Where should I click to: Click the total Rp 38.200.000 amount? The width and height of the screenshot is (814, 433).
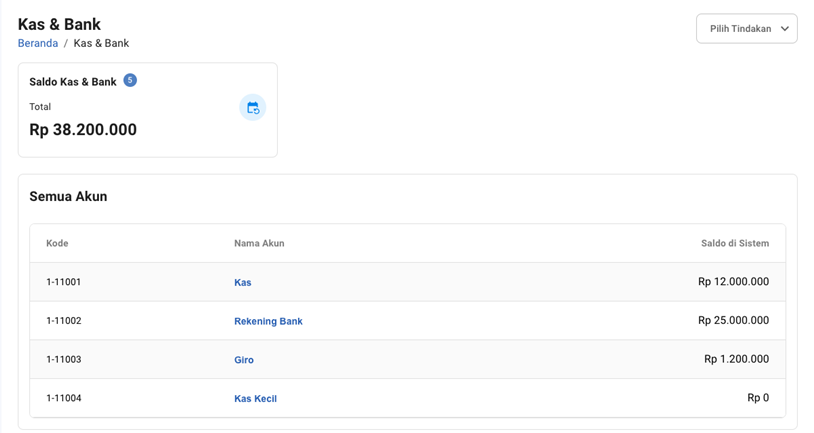(83, 130)
